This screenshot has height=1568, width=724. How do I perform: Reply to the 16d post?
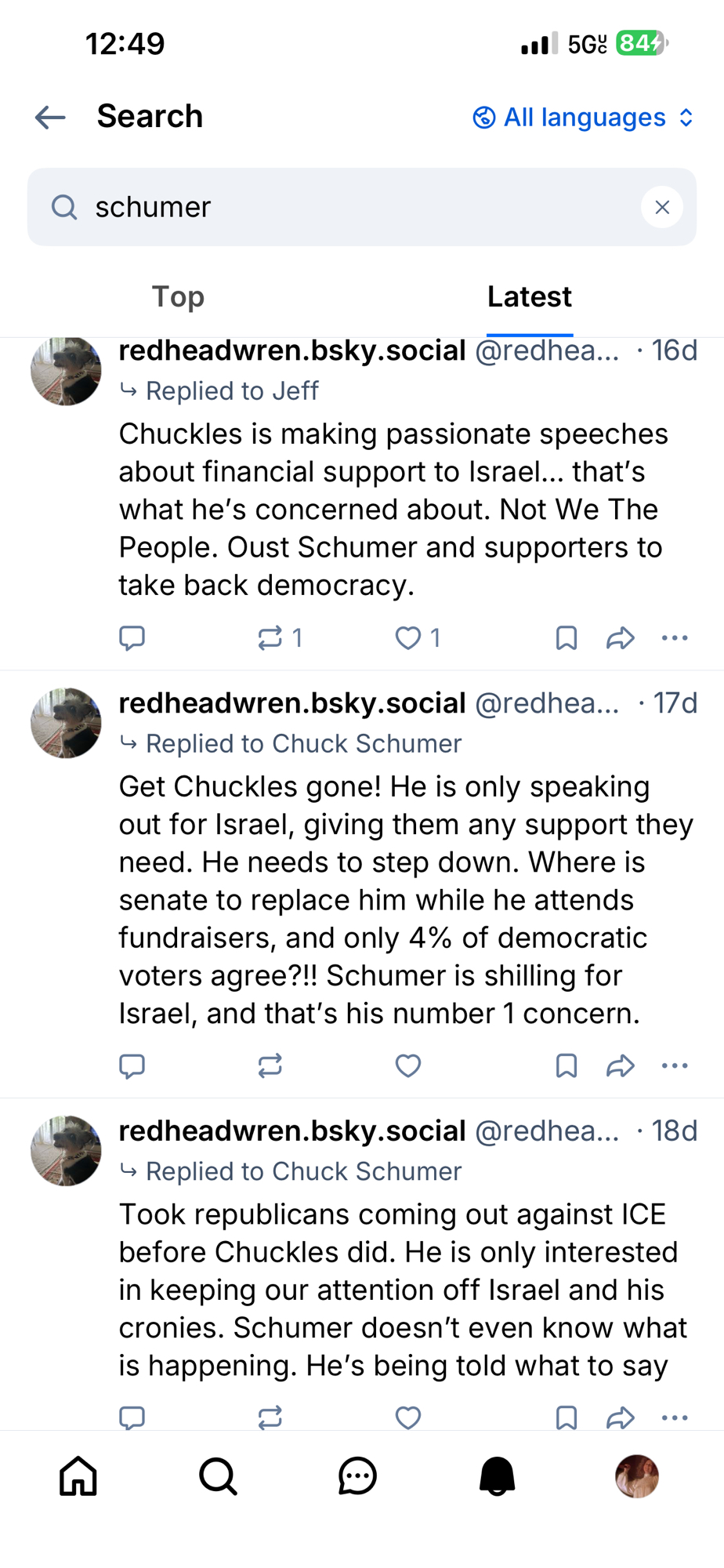pos(132,638)
